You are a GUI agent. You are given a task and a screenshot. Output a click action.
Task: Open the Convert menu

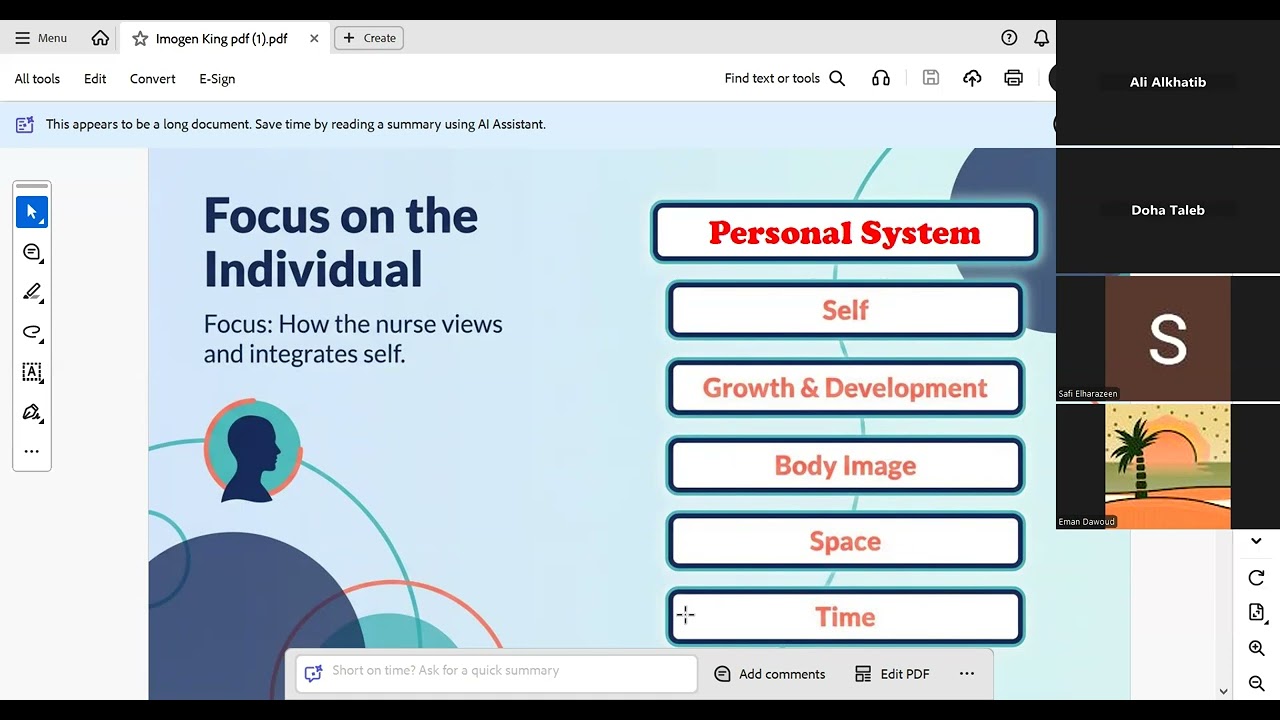pos(152,78)
